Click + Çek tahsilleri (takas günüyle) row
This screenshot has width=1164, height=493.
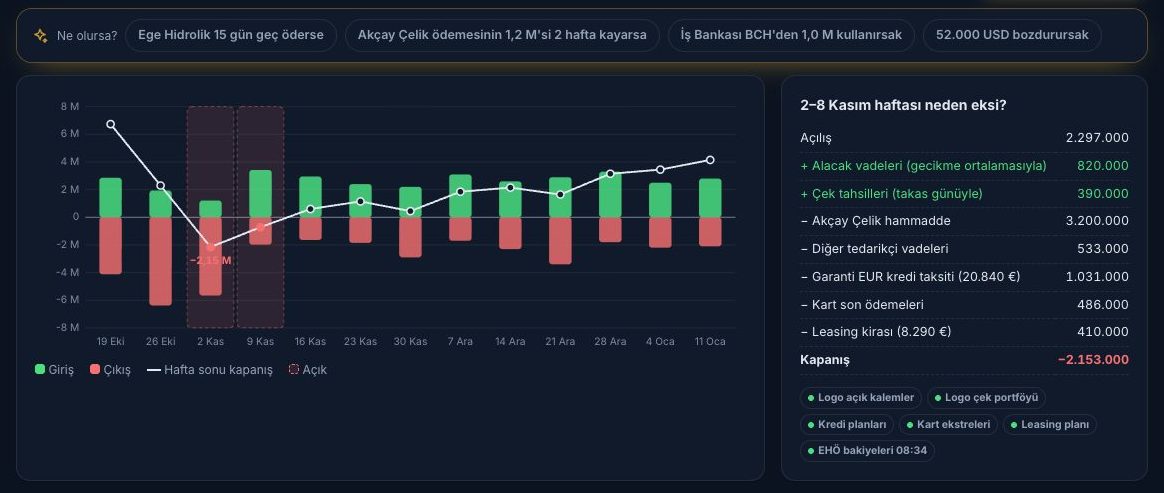964,194
